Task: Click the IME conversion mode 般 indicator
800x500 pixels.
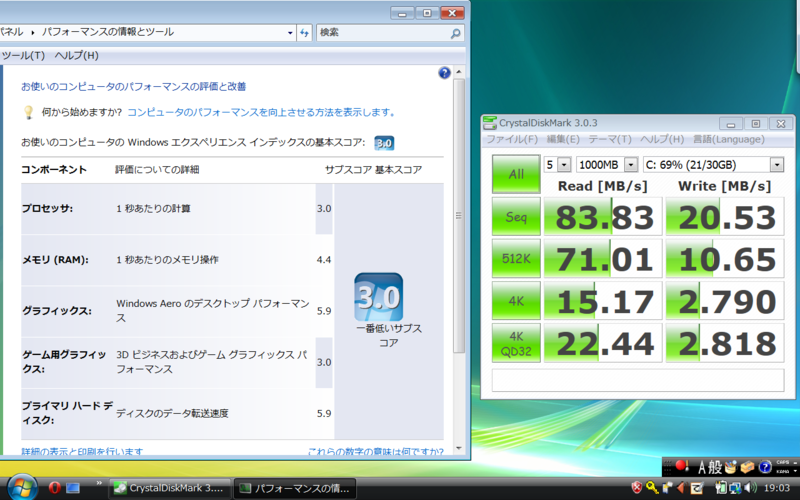Action: (715, 467)
